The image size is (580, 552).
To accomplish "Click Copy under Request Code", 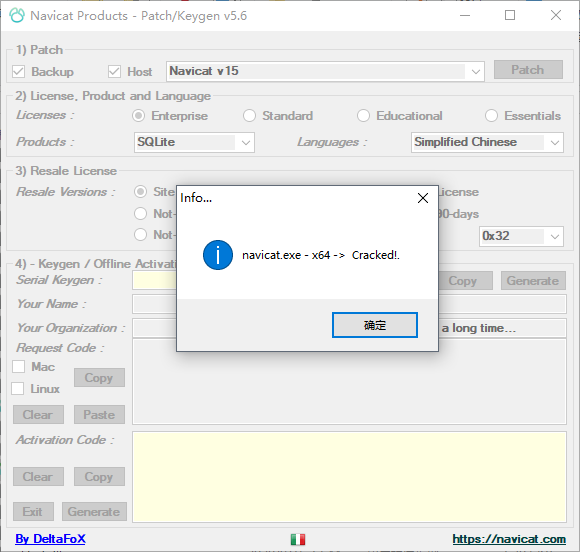I will pos(99,377).
